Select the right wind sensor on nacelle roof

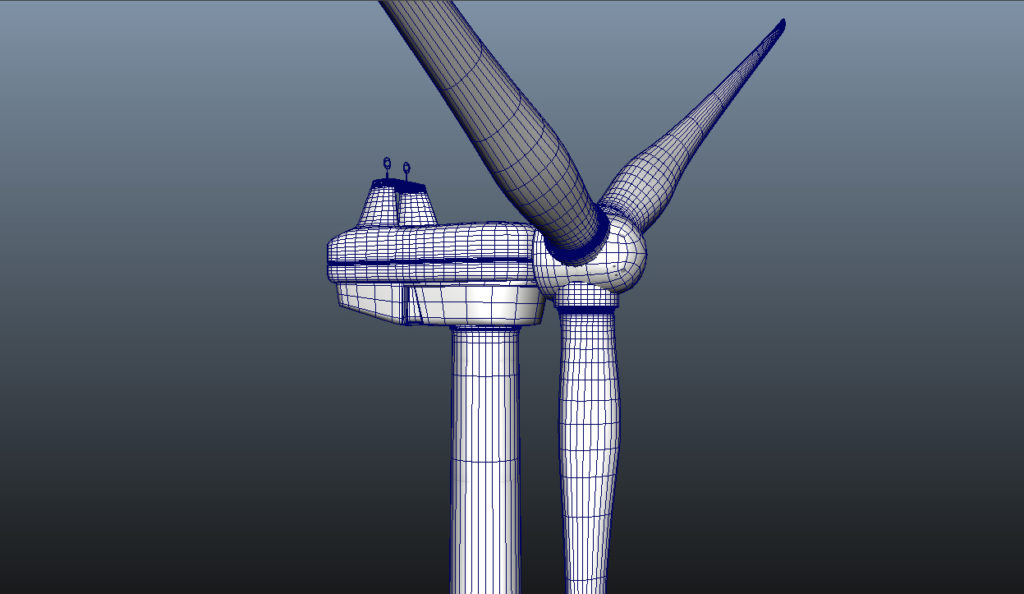click(406, 172)
